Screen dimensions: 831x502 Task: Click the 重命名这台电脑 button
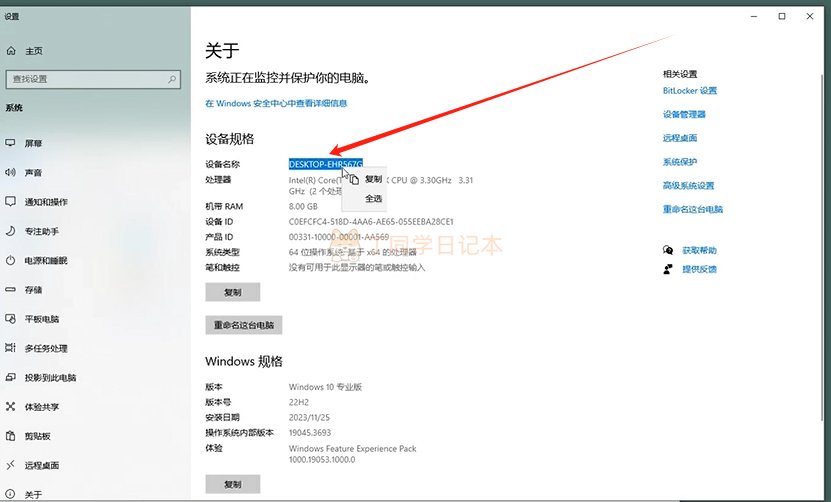244,325
